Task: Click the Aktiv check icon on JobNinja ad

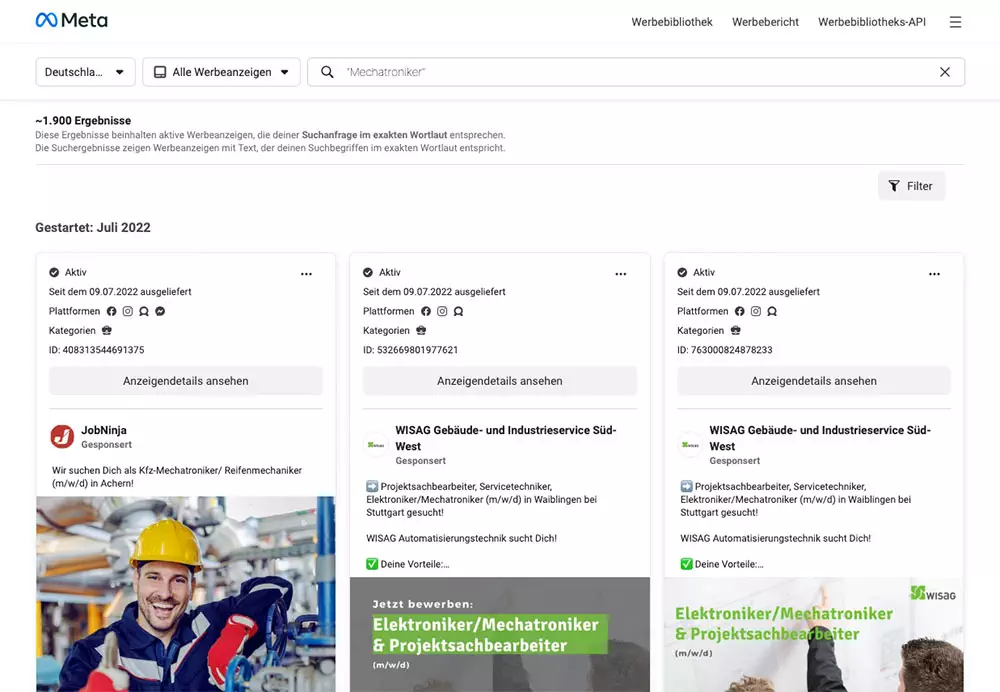Action: click(x=54, y=272)
